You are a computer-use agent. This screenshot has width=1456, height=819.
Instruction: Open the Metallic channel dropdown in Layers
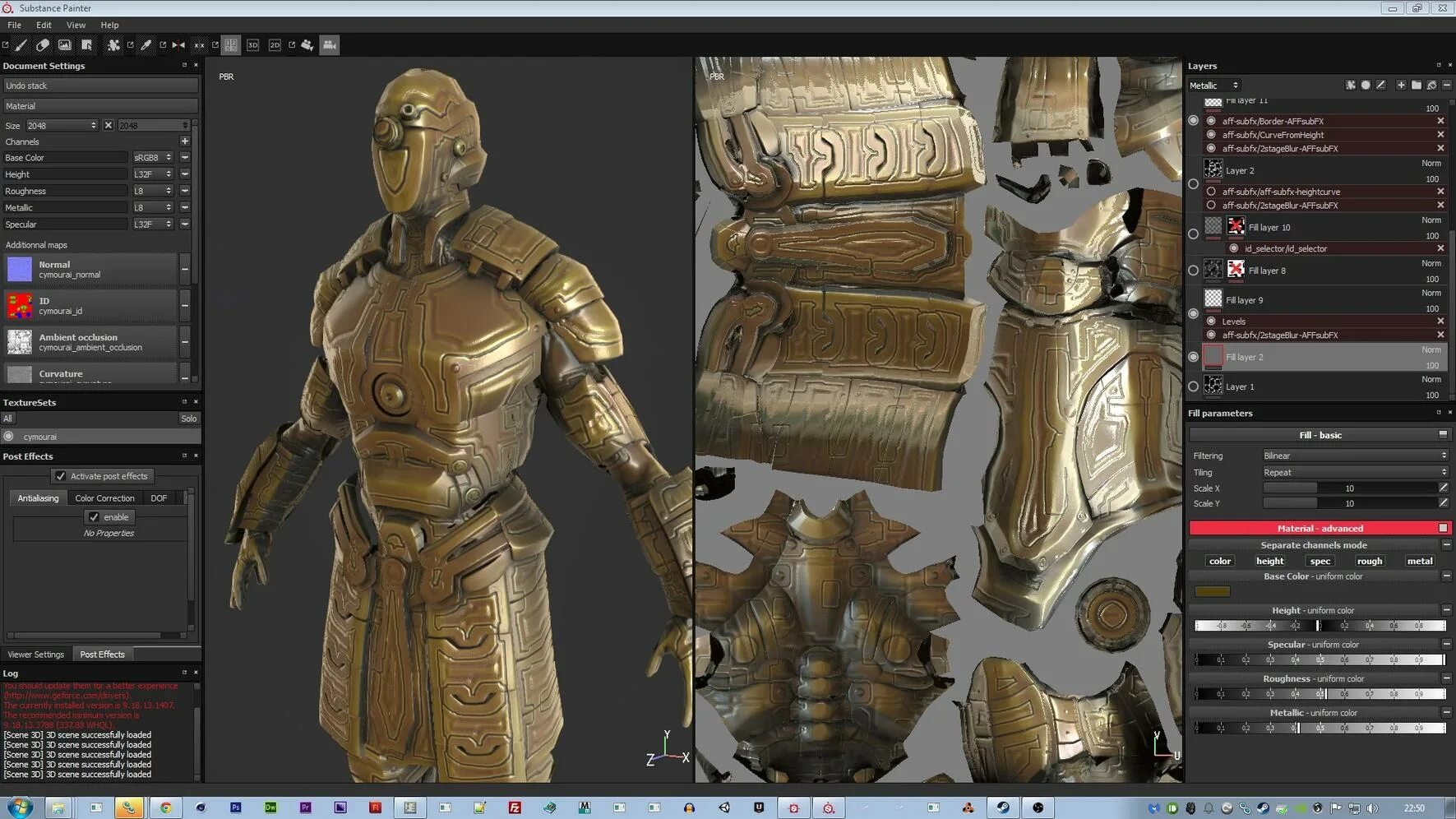pyautogui.click(x=1214, y=86)
